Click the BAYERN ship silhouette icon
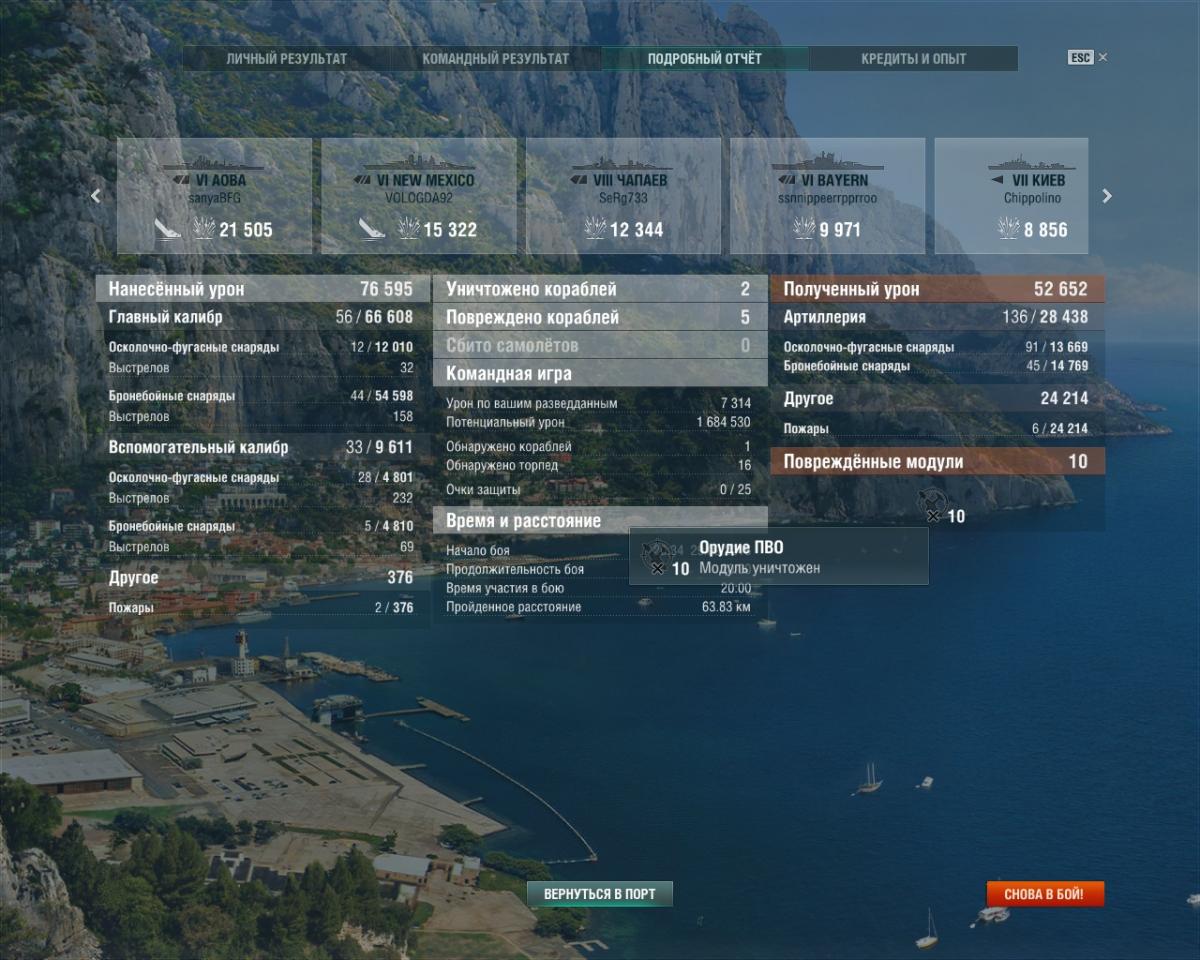The width and height of the screenshot is (1200, 960). (x=827, y=164)
